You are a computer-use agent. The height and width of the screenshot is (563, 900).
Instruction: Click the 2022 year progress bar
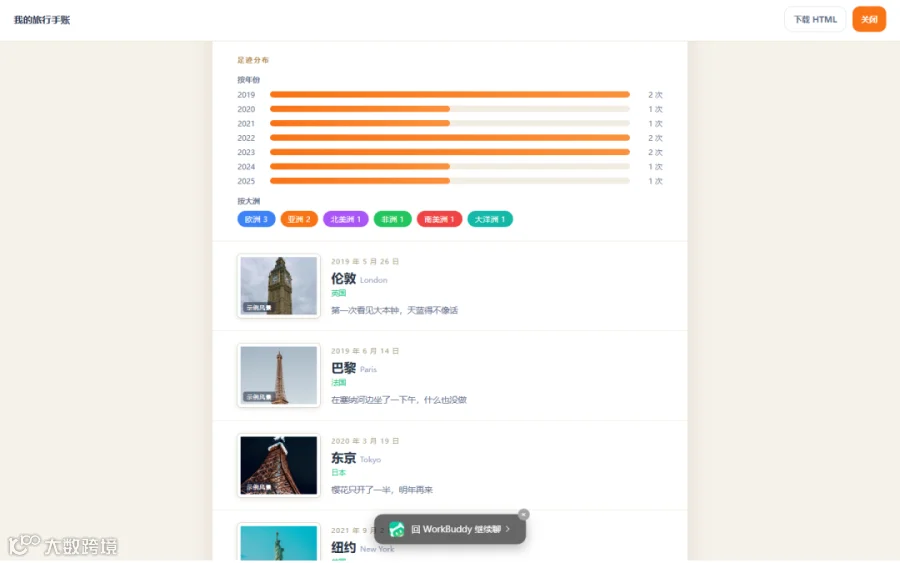coord(450,137)
